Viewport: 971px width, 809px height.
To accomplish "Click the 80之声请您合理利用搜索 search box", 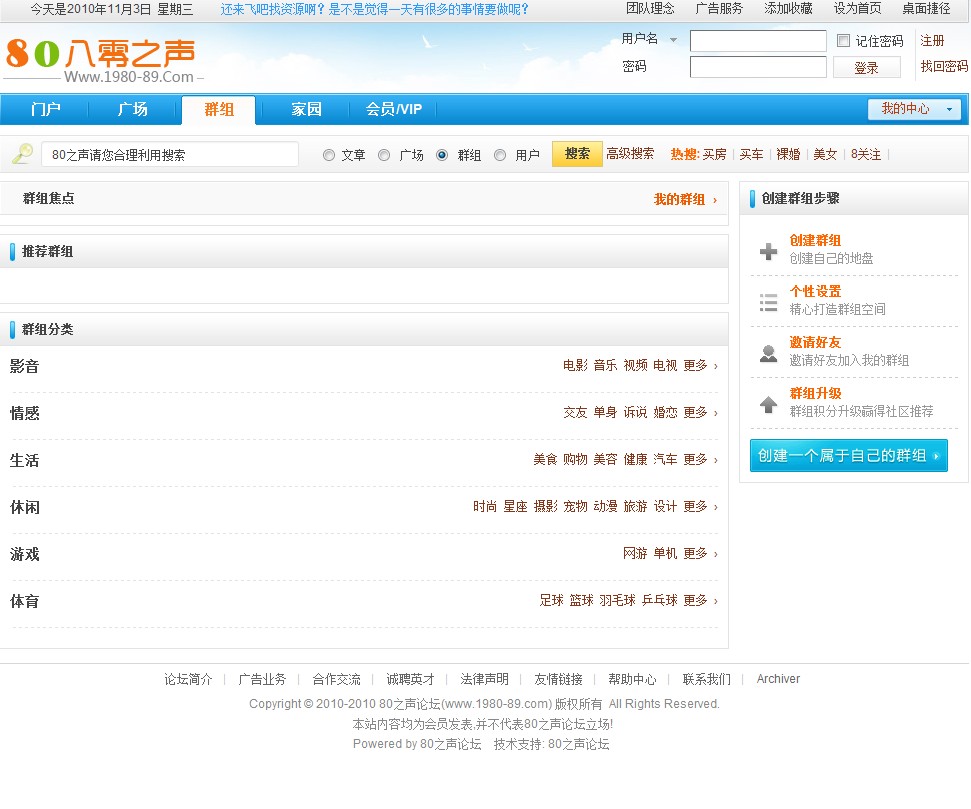I will (x=170, y=155).
